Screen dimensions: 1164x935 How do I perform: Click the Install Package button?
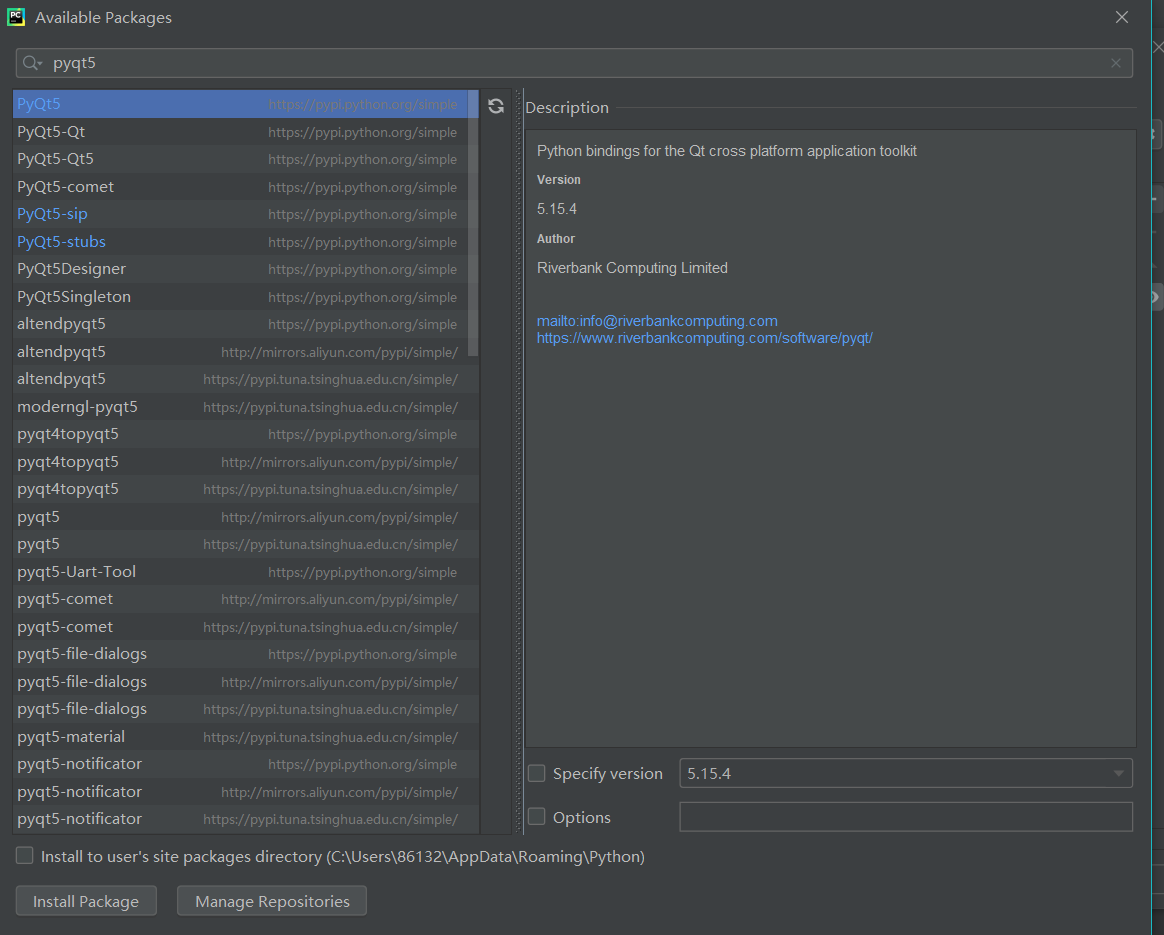coord(86,901)
